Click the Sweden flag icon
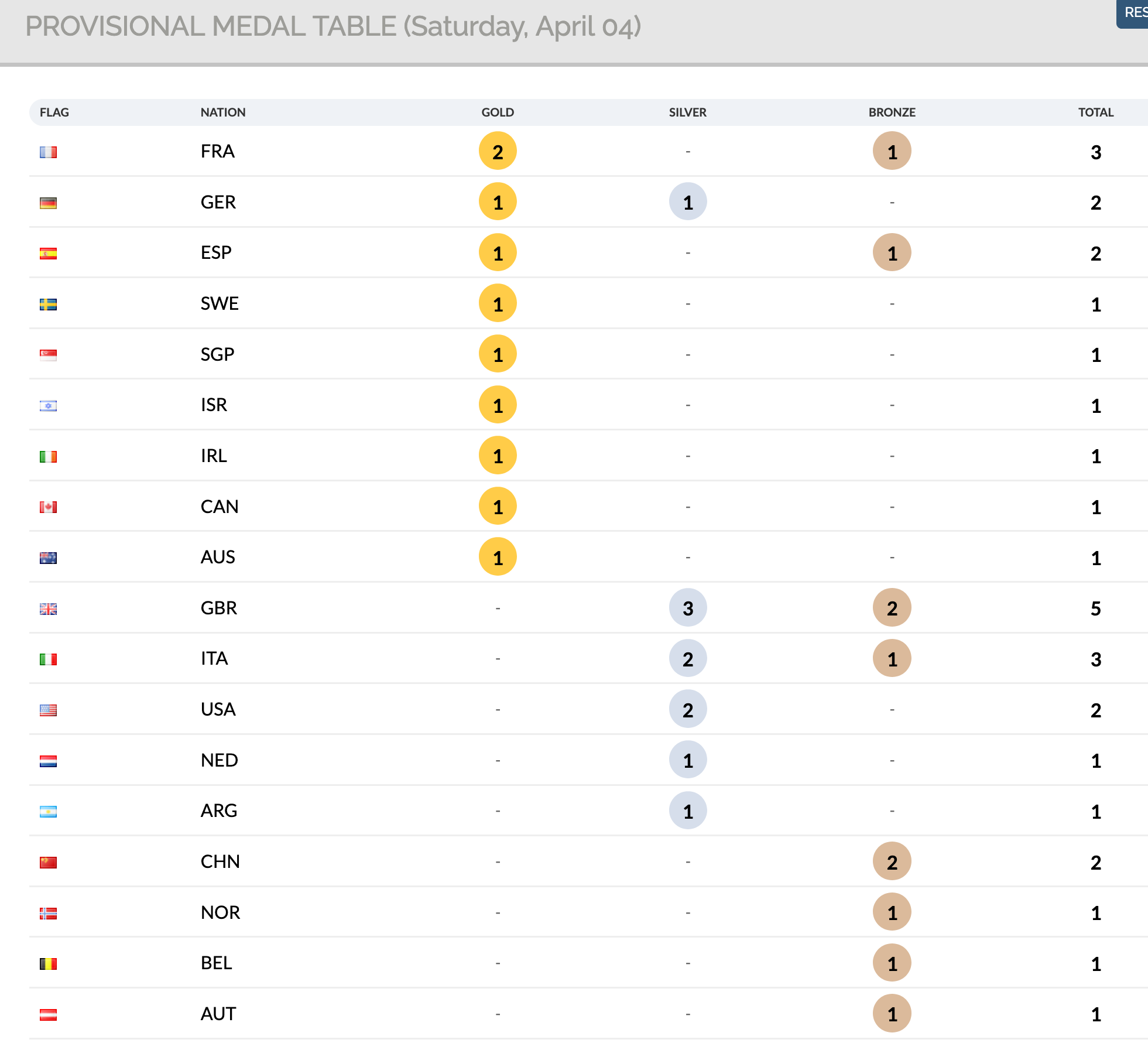 [48, 305]
